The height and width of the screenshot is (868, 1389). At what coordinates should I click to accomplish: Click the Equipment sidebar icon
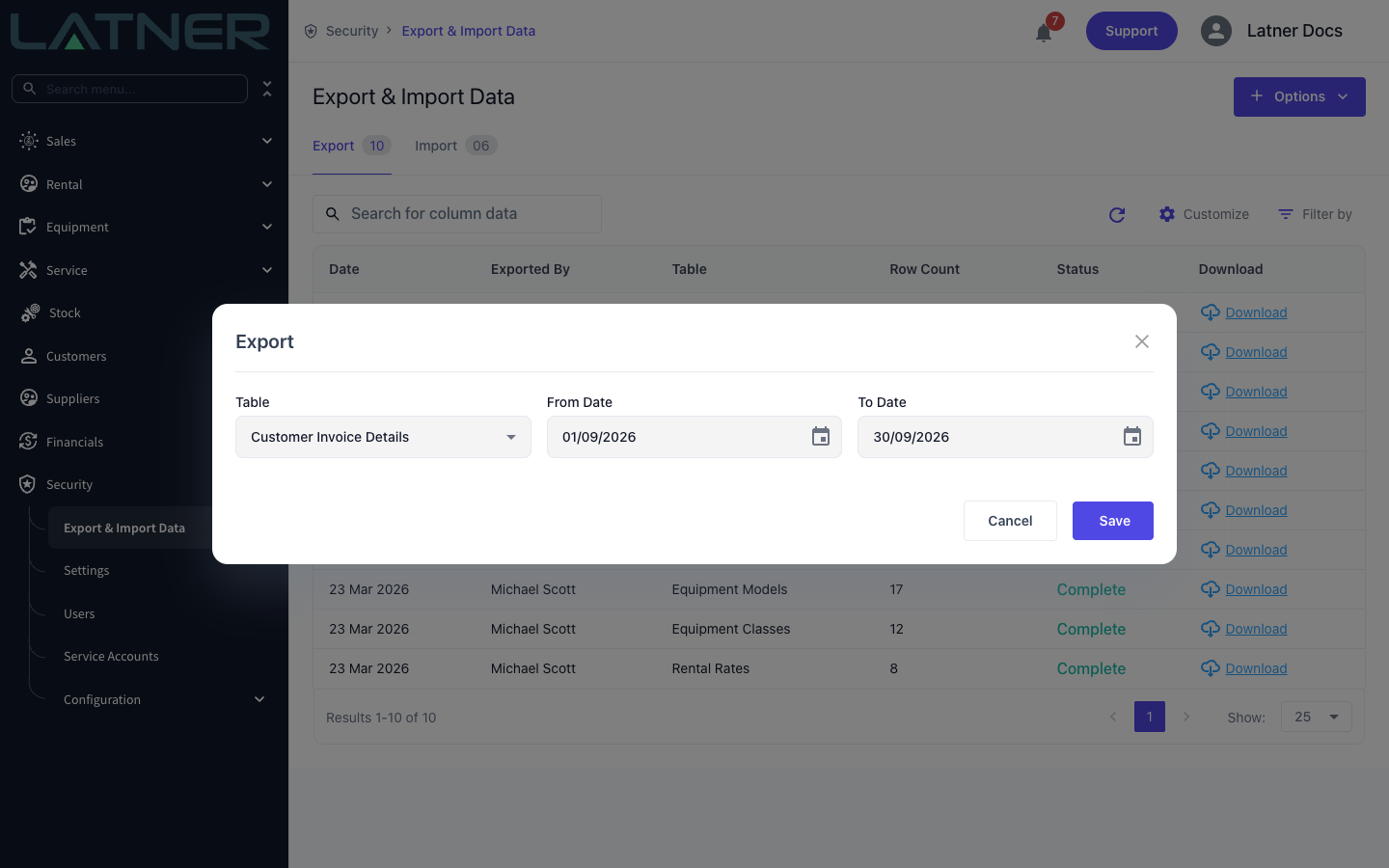pos(28,227)
